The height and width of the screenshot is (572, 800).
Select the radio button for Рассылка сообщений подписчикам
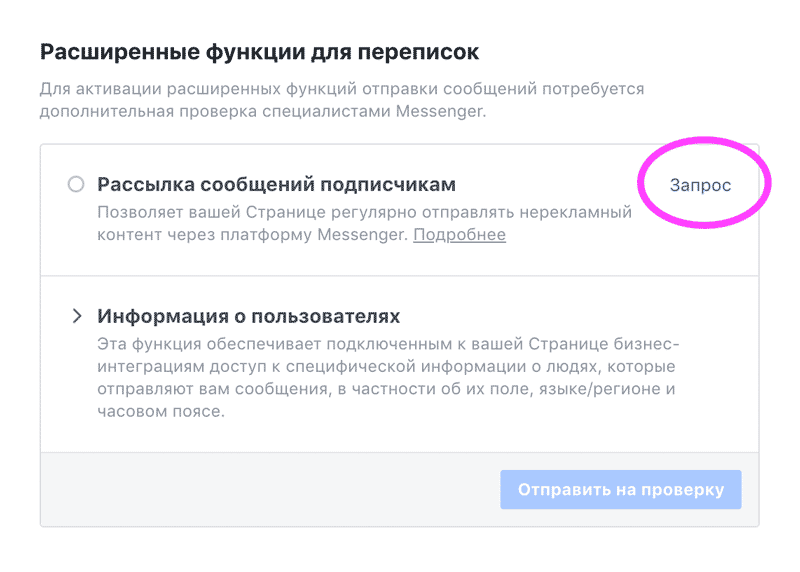76,185
